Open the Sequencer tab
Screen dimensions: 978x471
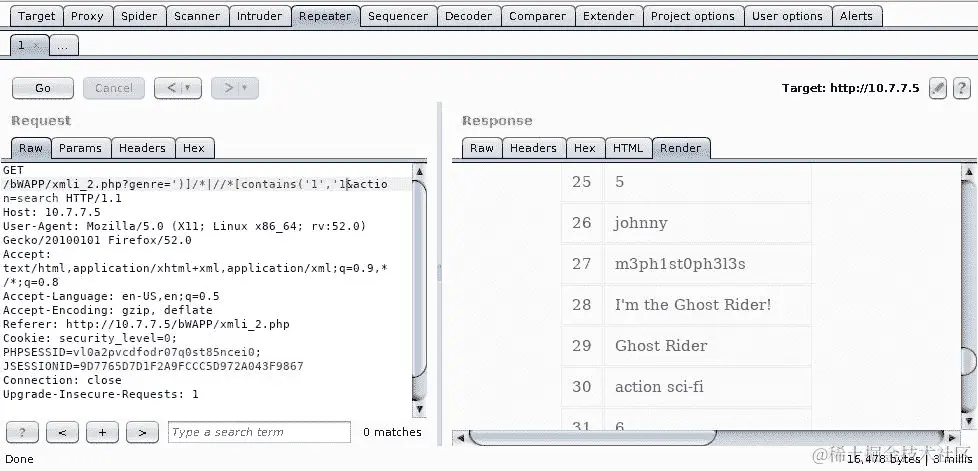click(398, 16)
